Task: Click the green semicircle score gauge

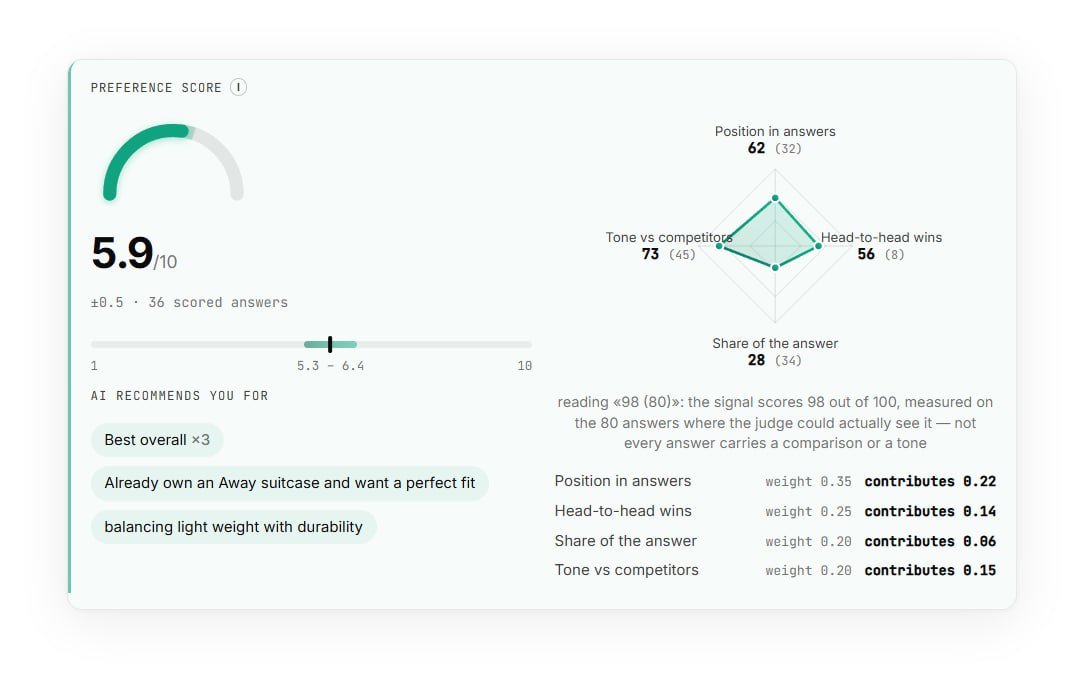Action: click(x=173, y=162)
